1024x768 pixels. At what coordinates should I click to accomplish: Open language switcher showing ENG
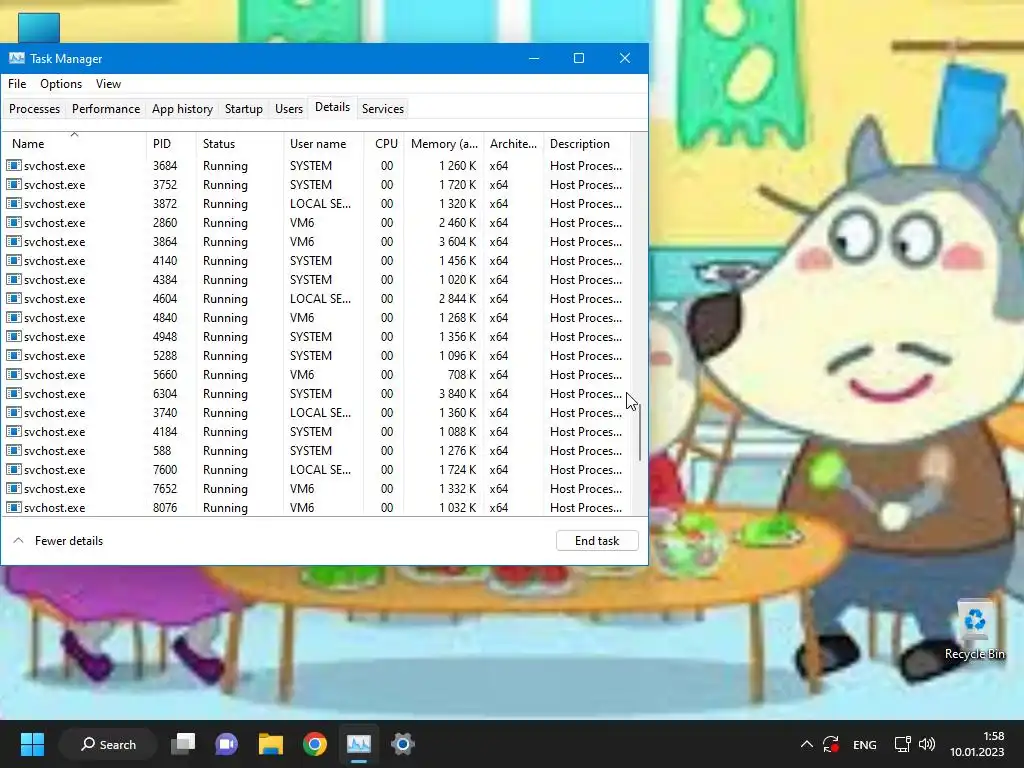[865, 744]
